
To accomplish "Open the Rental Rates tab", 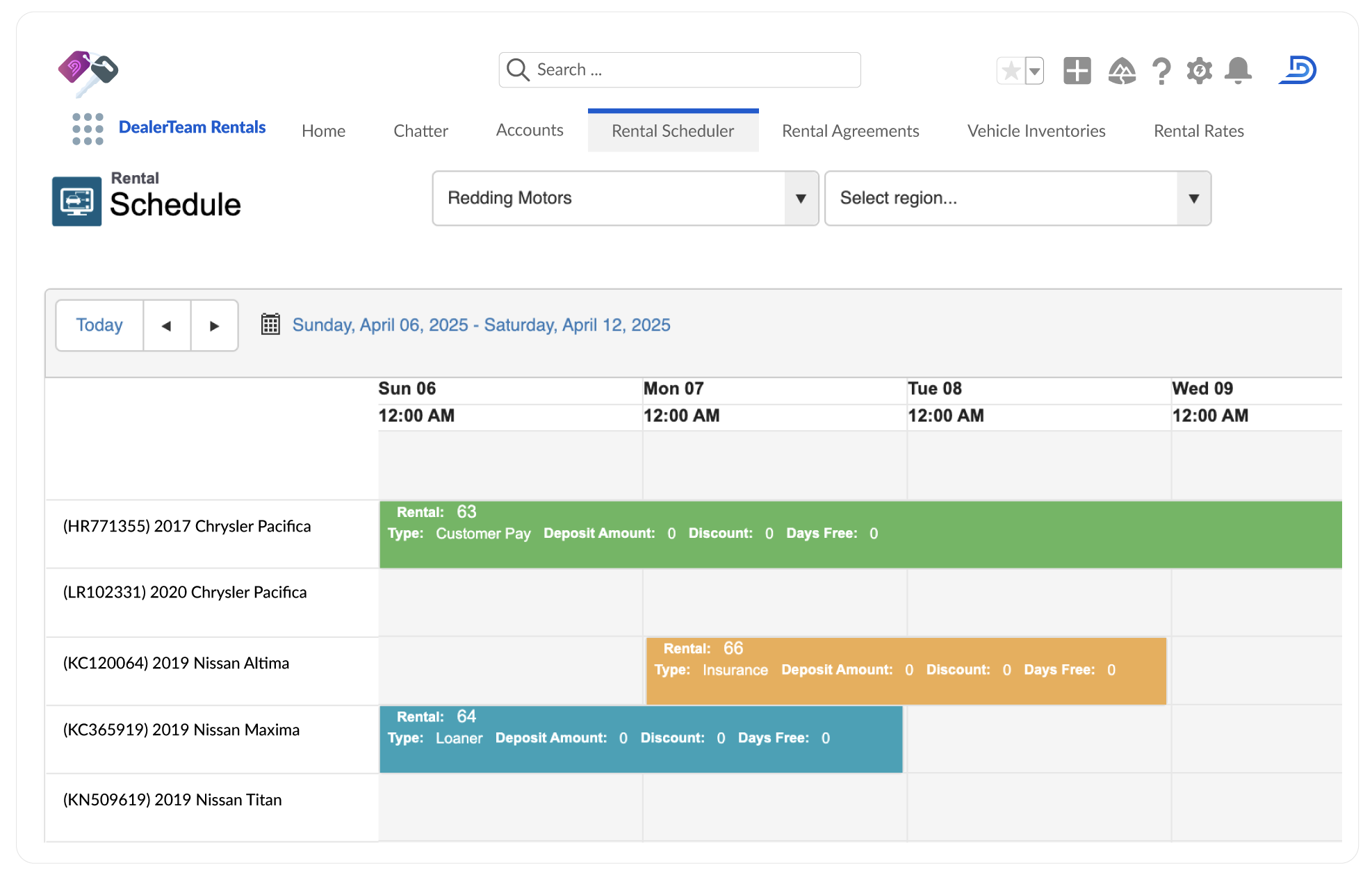I will coord(1198,131).
